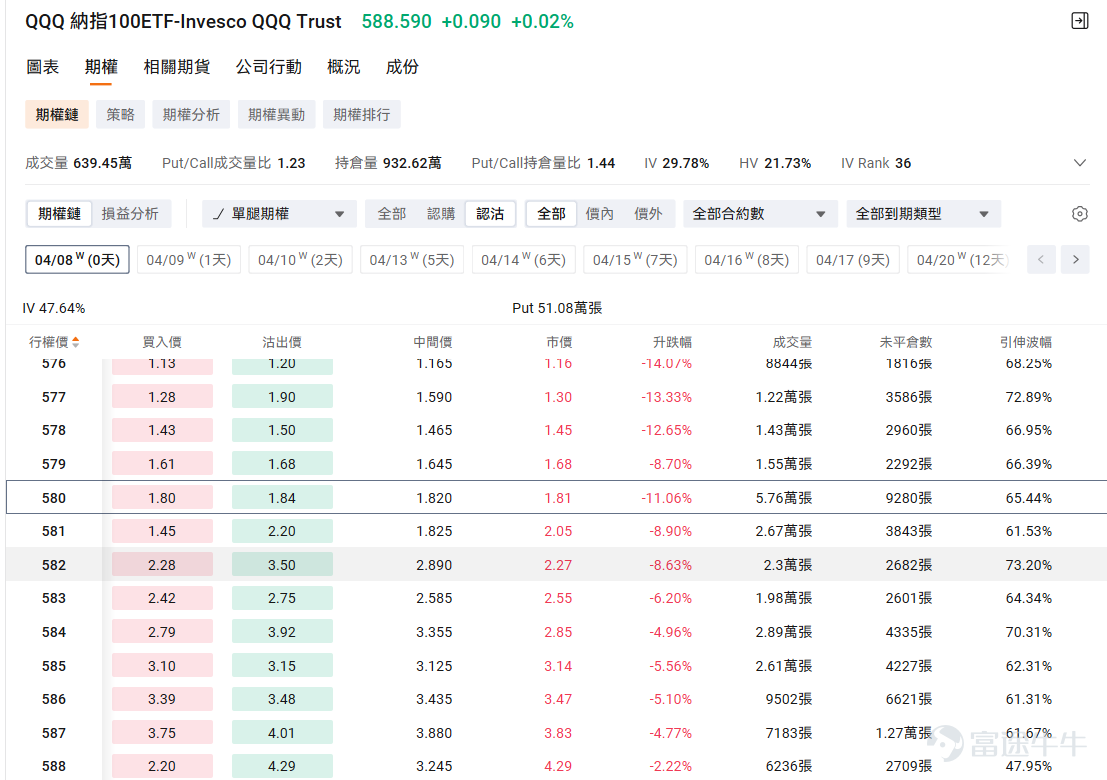Choose the 04/10 expiration date
This screenshot has height=780, width=1107.
pos(300,260)
